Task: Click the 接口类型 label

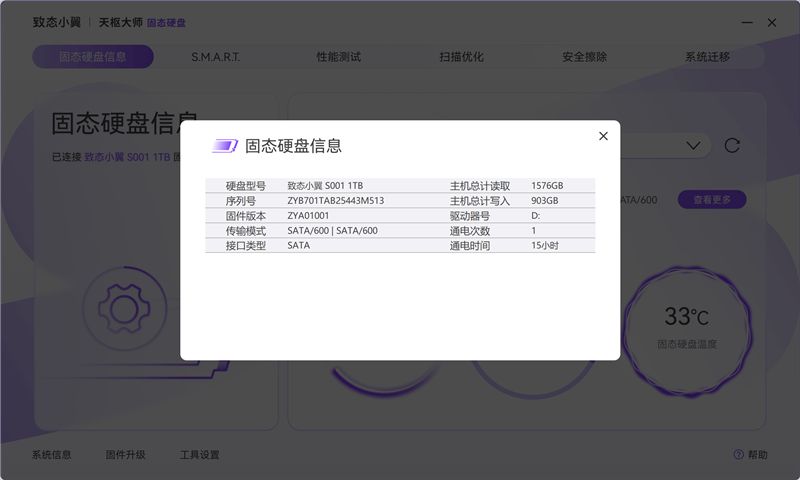Action: [x=245, y=245]
